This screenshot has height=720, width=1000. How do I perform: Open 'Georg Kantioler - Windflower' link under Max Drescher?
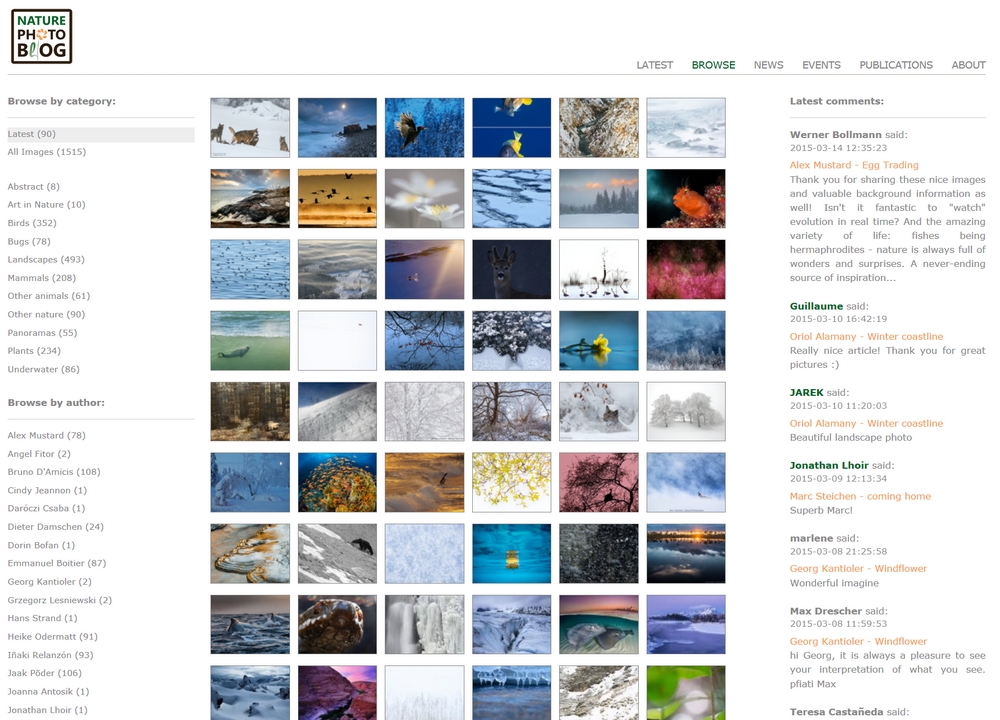(x=858, y=642)
